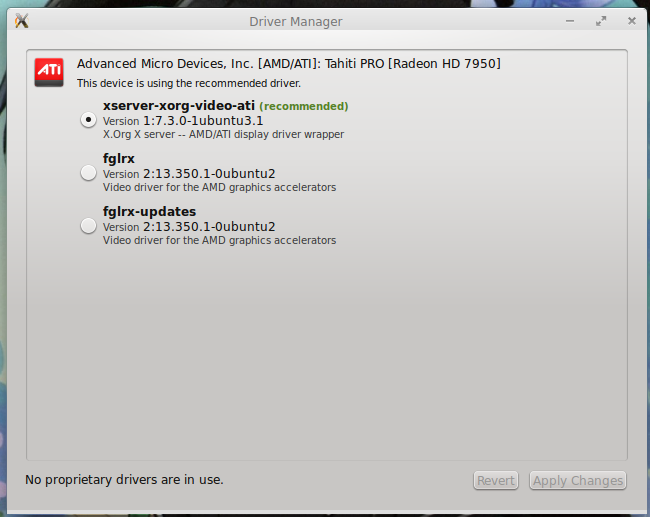The image size is (650, 517).
Task: Click Version 1:7.3.0-1ubuntu3.1 text
Action: 183,121
